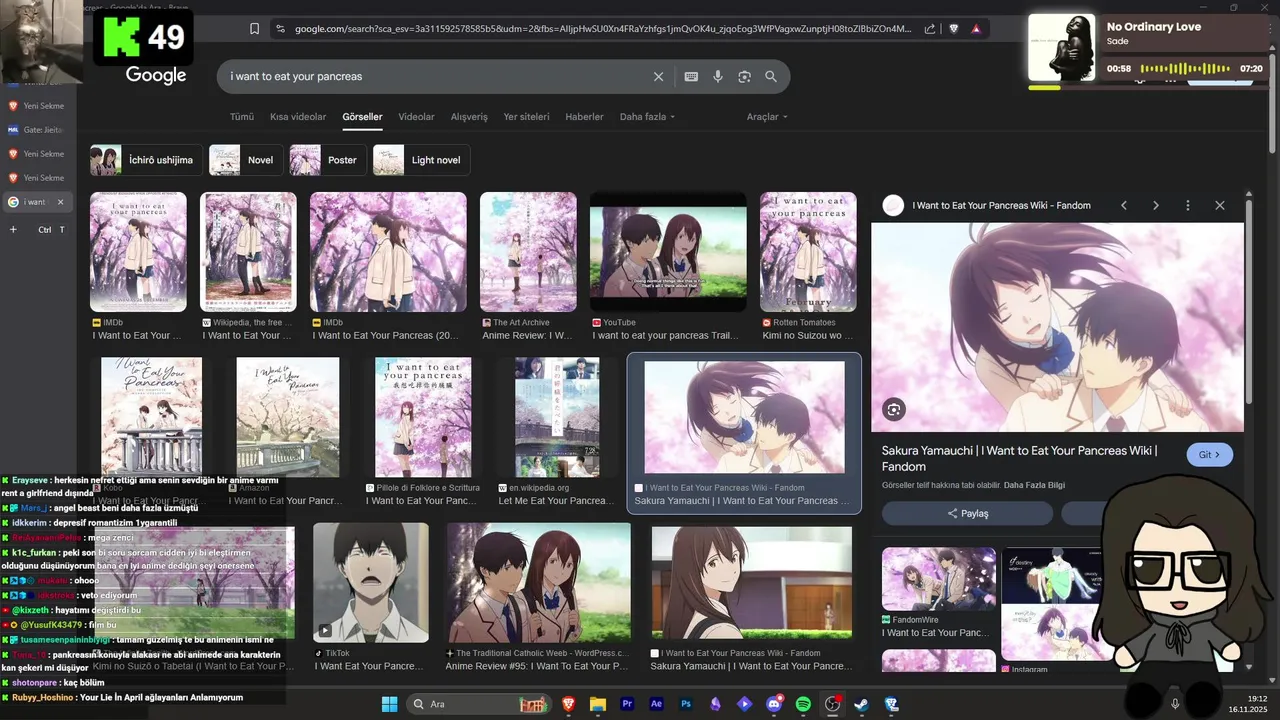
Task: Click the 'Paylaş' share button
Action: [x=967, y=513]
